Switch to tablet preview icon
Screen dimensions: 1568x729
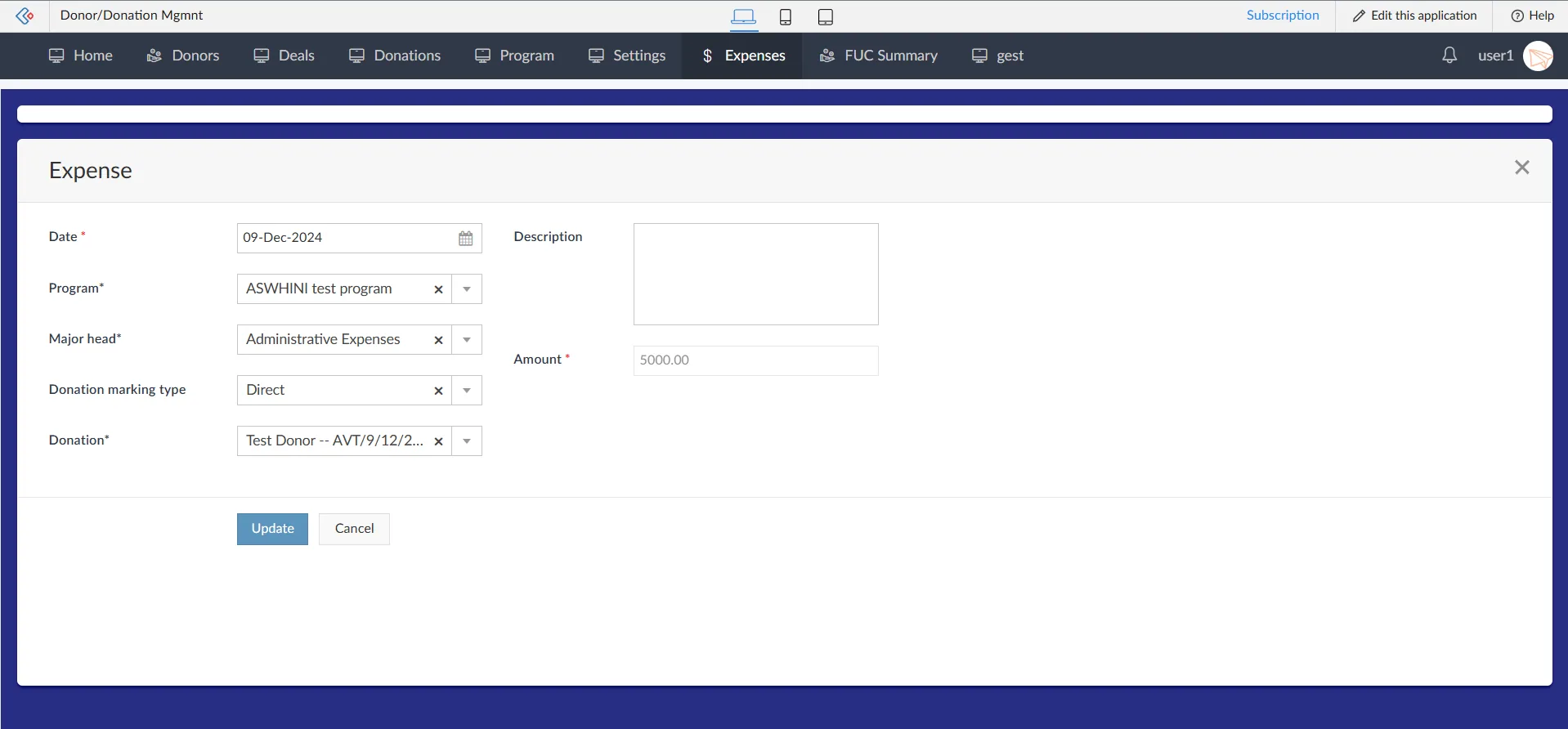826,16
